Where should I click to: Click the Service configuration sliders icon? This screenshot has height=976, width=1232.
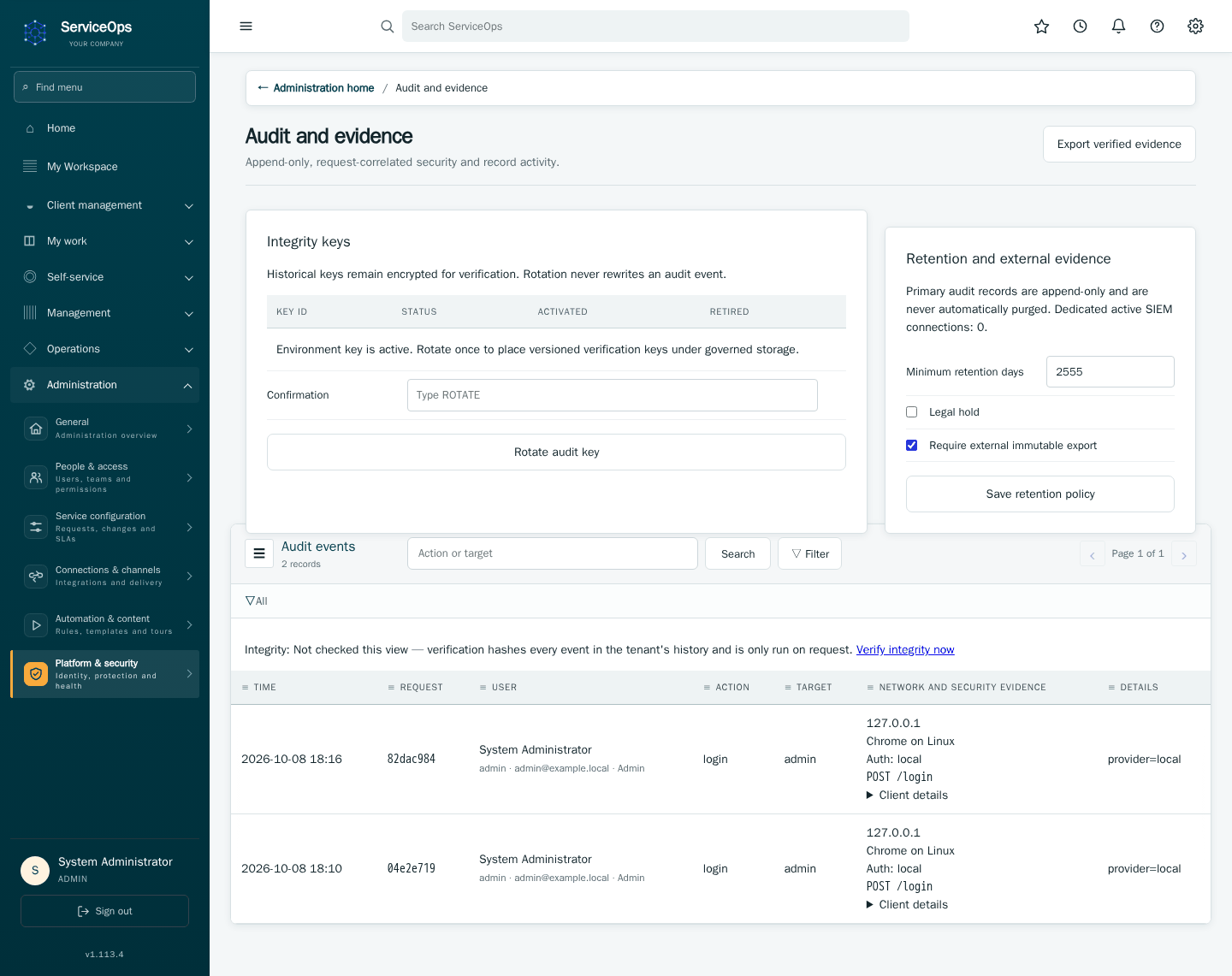(x=36, y=527)
